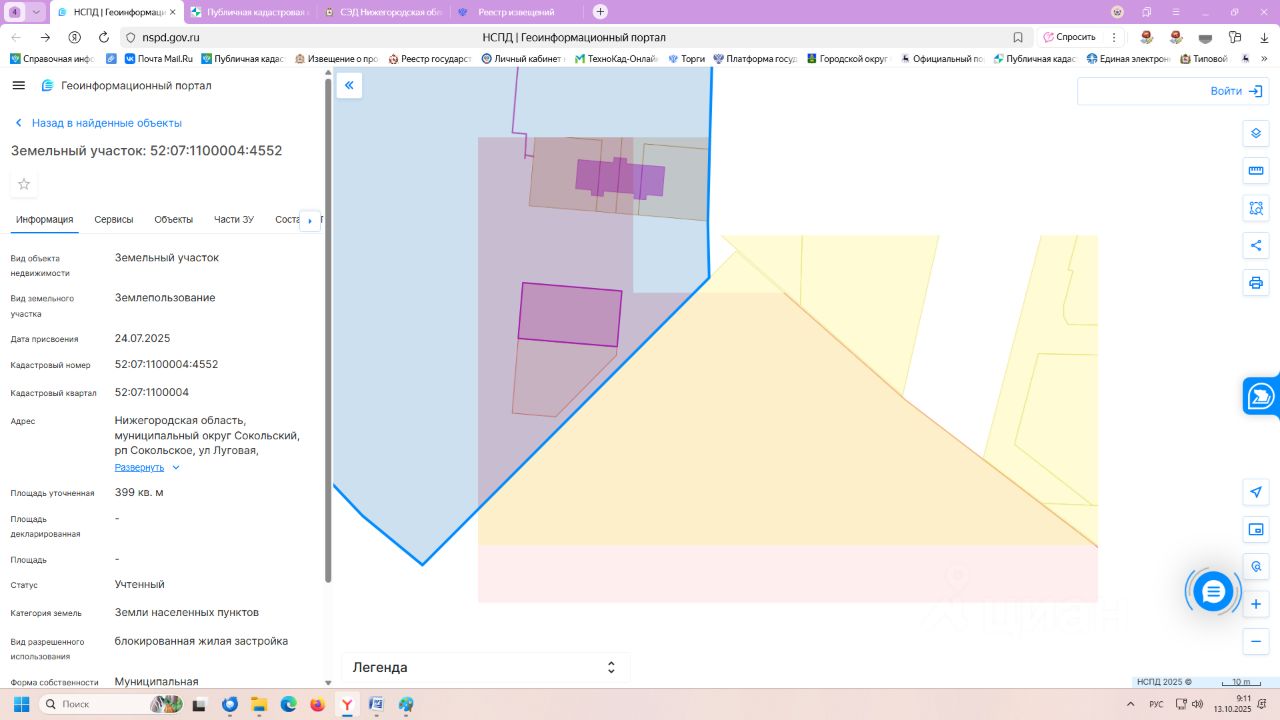Open the tab group dropdown arrow
Image resolution: width=1280 pixels, height=720 pixels.
(37, 12)
